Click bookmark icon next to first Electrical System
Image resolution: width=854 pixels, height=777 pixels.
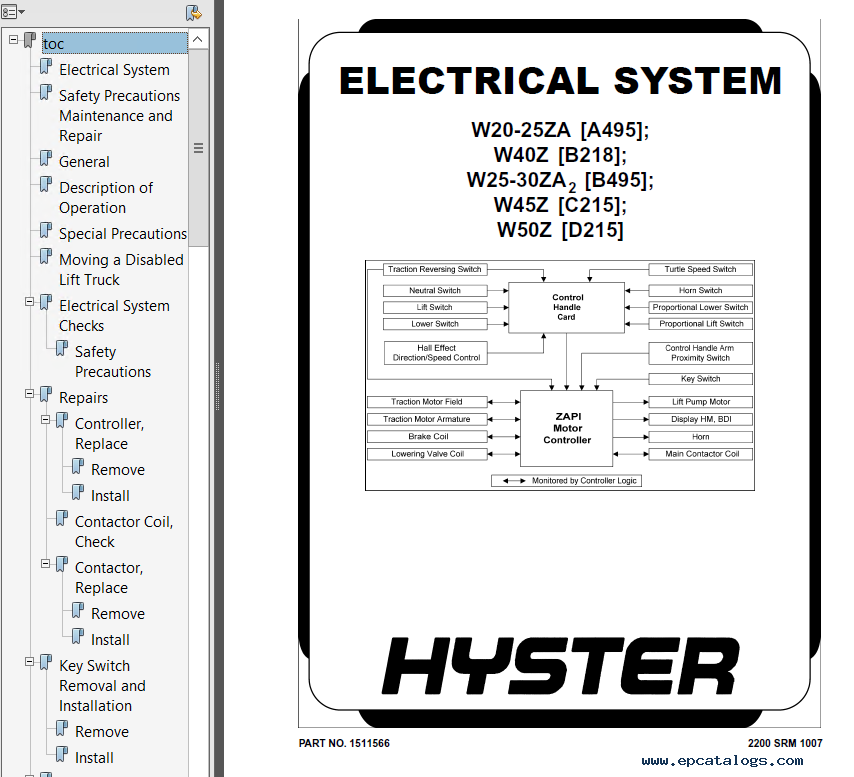(46, 67)
